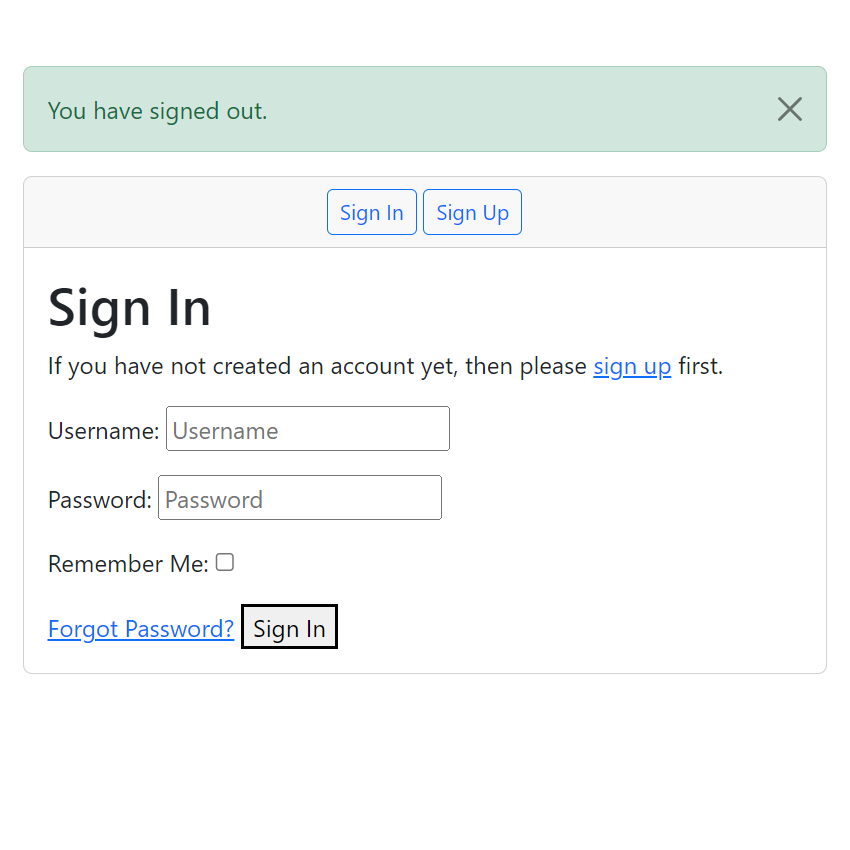Image resolution: width=850 pixels, height=850 pixels.
Task: Click into the Password field
Action: [300, 498]
